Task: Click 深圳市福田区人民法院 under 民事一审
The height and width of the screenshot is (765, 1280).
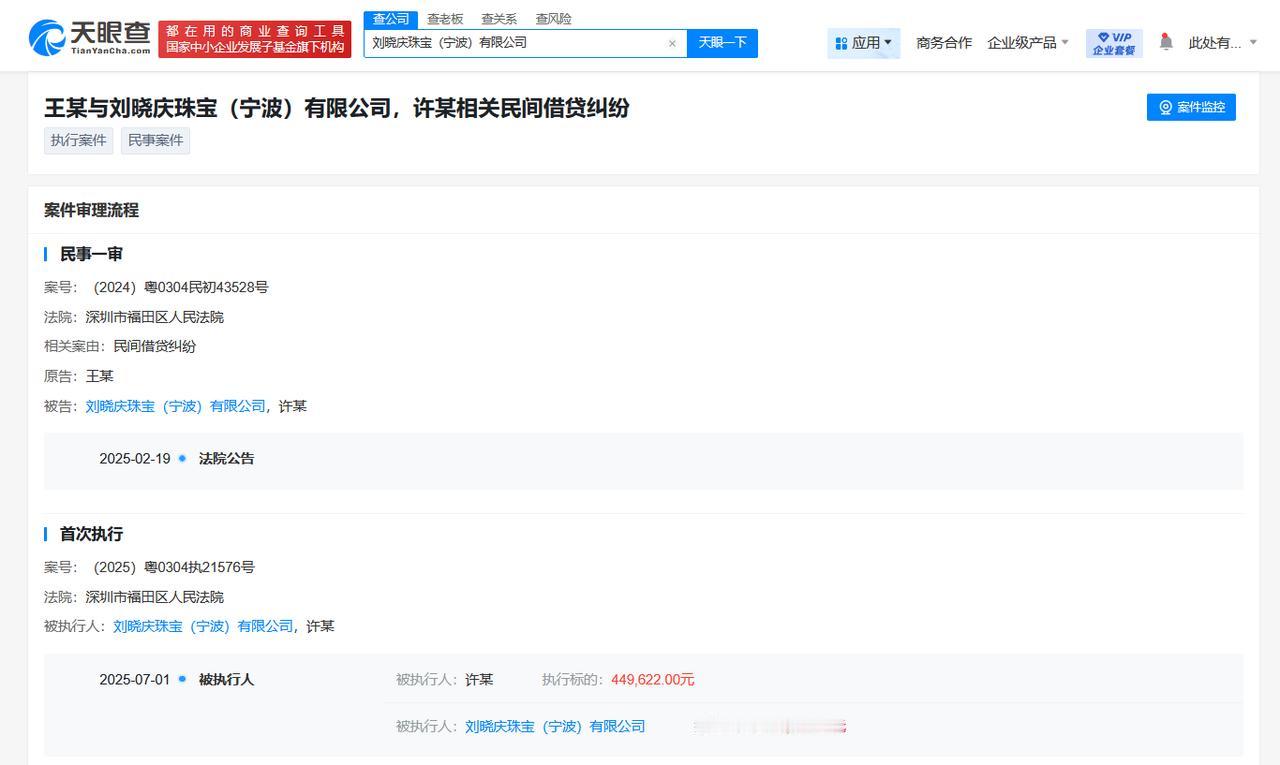Action: pos(155,317)
